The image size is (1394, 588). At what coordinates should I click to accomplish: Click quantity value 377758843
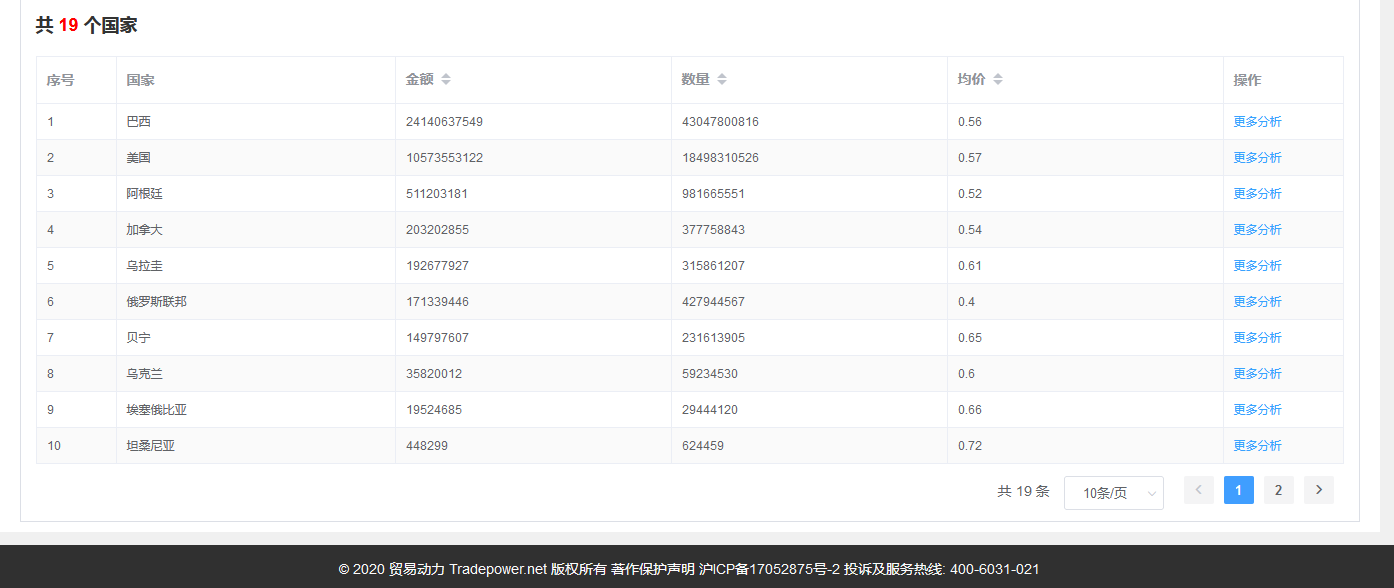click(x=713, y=230)
